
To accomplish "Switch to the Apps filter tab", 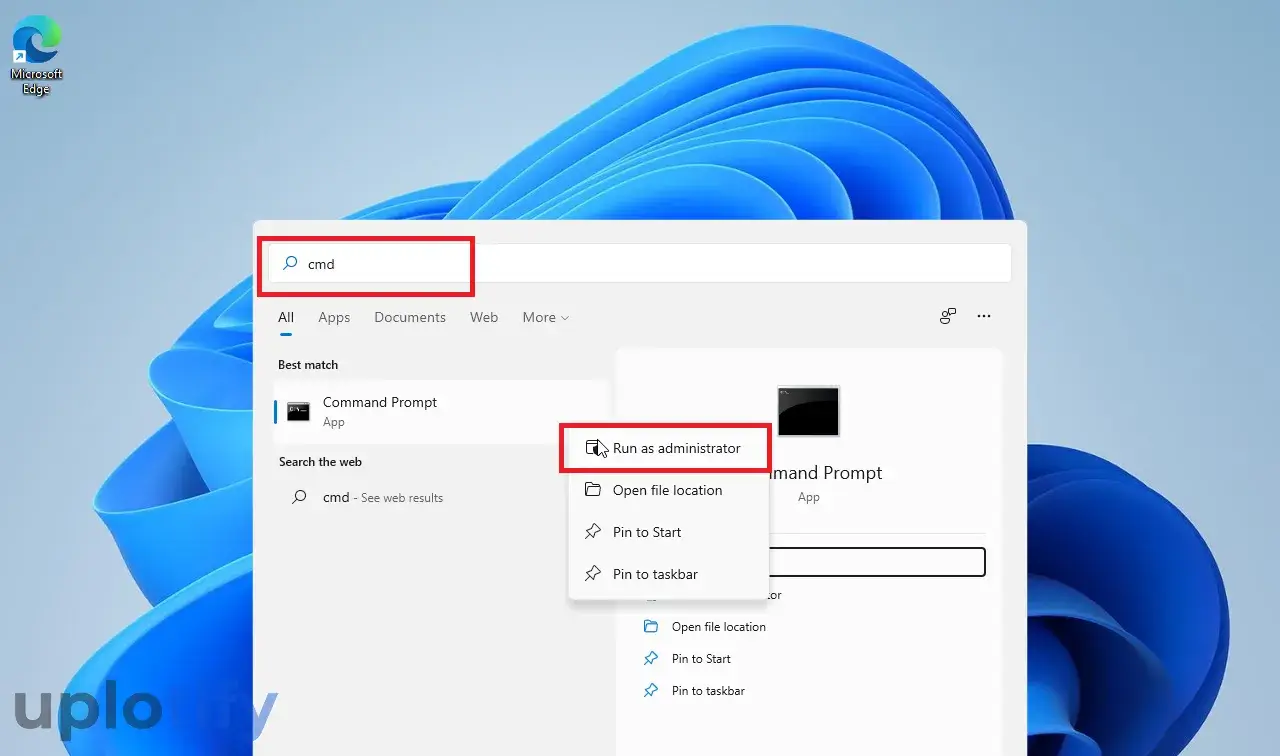I will tap(334, 317).
